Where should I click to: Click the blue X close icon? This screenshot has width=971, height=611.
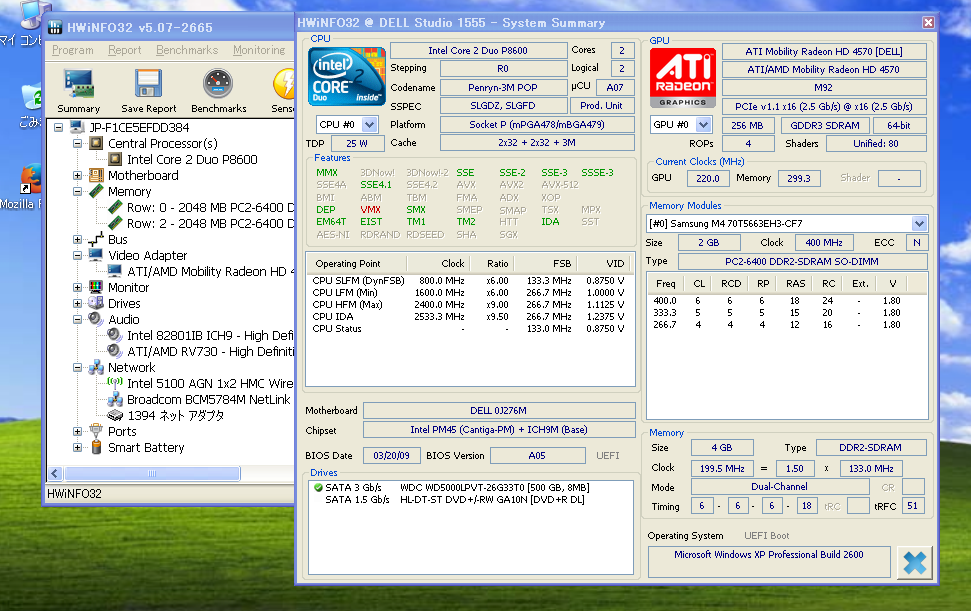pos(915,563)
